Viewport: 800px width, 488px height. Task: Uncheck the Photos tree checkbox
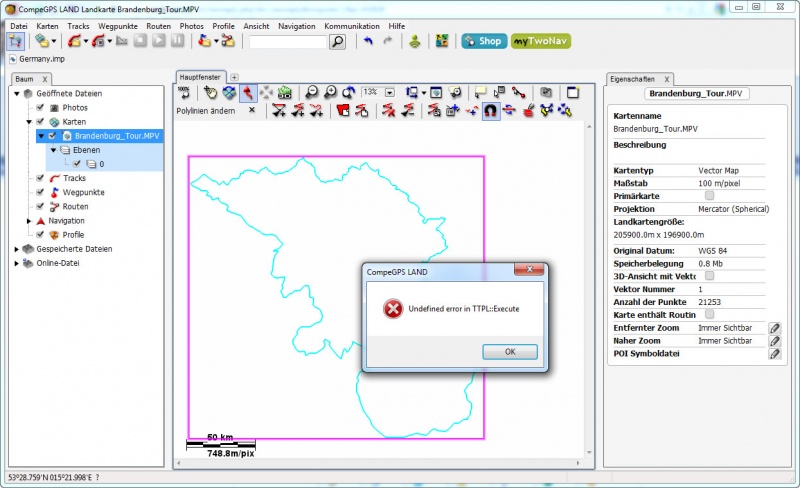click(x=40, y=107)
